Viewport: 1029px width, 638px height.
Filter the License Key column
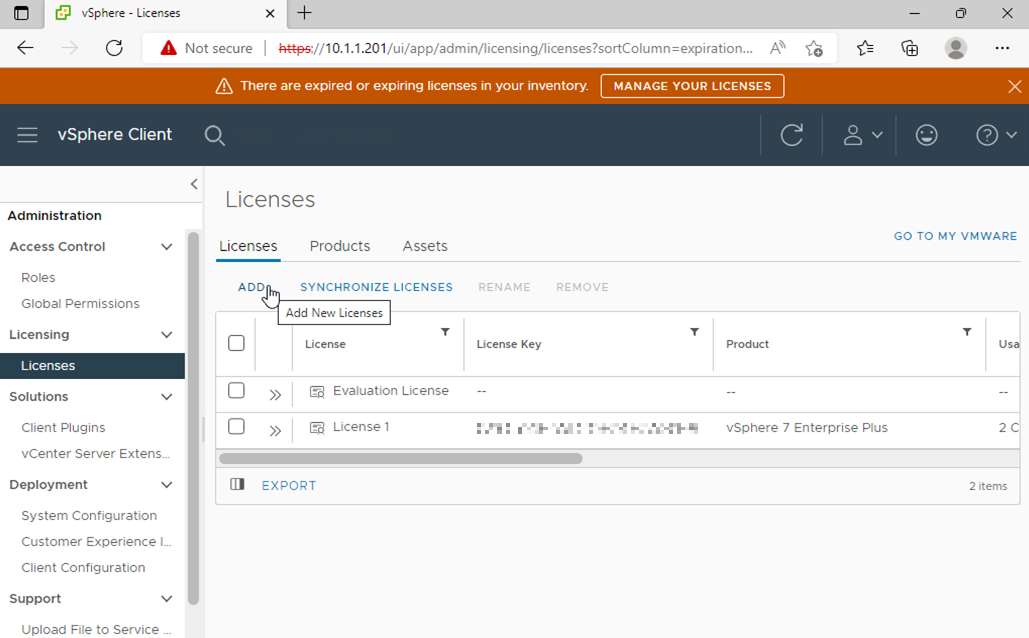694,332
